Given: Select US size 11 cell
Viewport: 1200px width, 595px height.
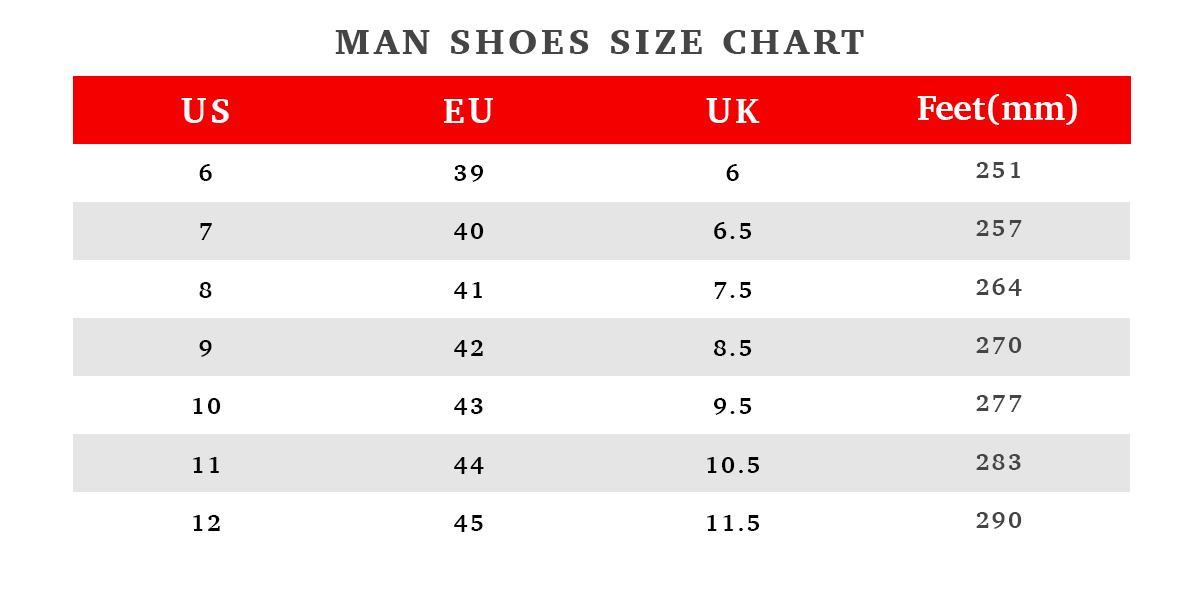Looking at the screenshot, I should [206, 465].
